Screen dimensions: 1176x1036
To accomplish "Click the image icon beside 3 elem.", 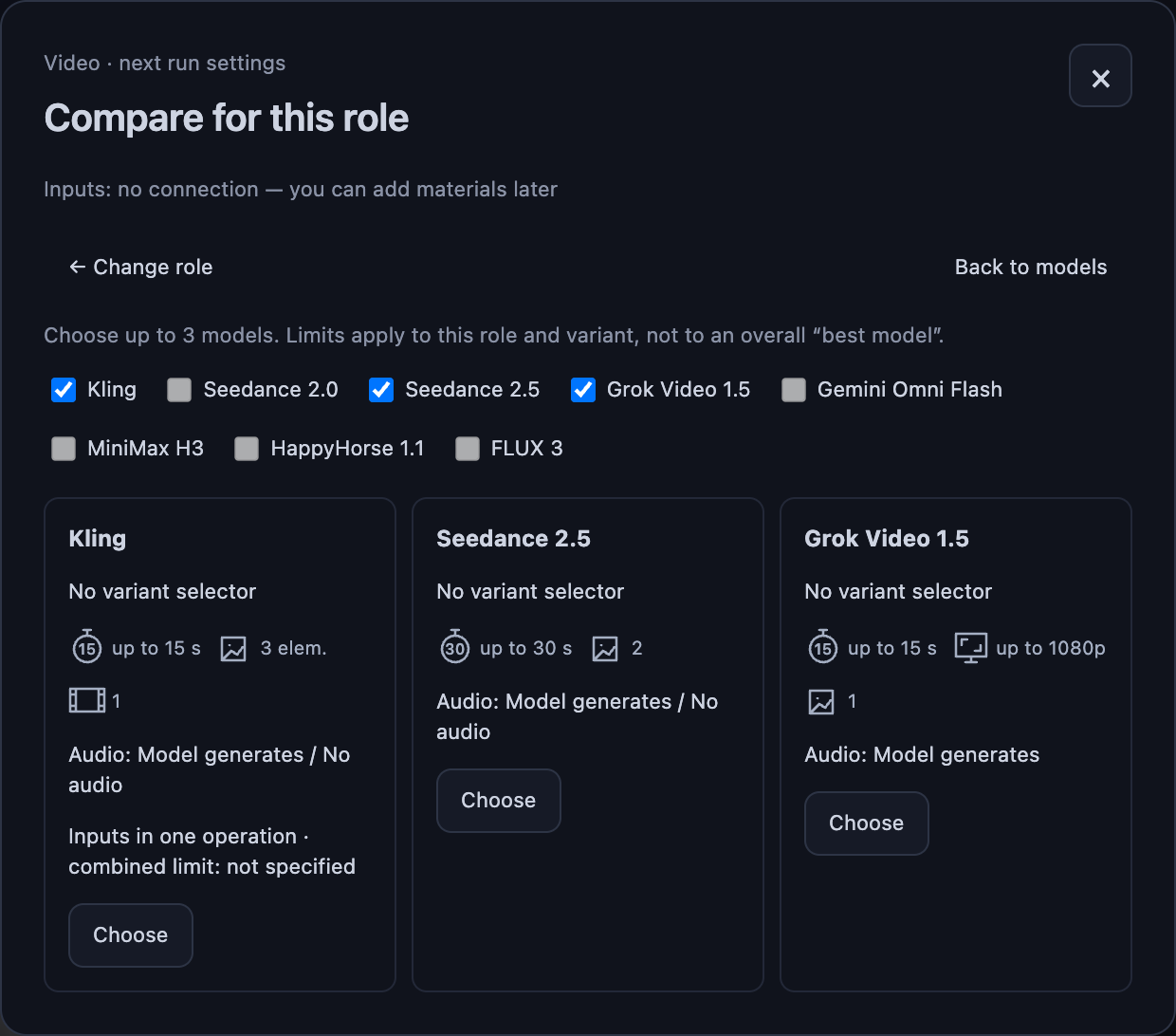I will (x=233, y=649).
